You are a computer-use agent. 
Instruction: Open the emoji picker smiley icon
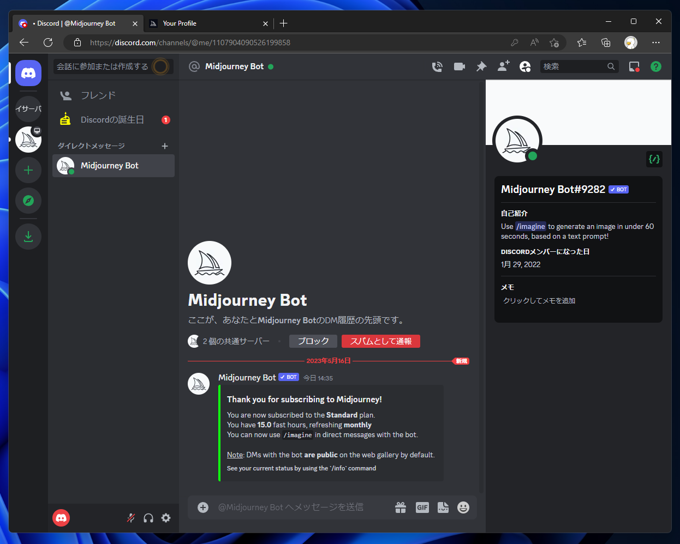coord(463,507)
